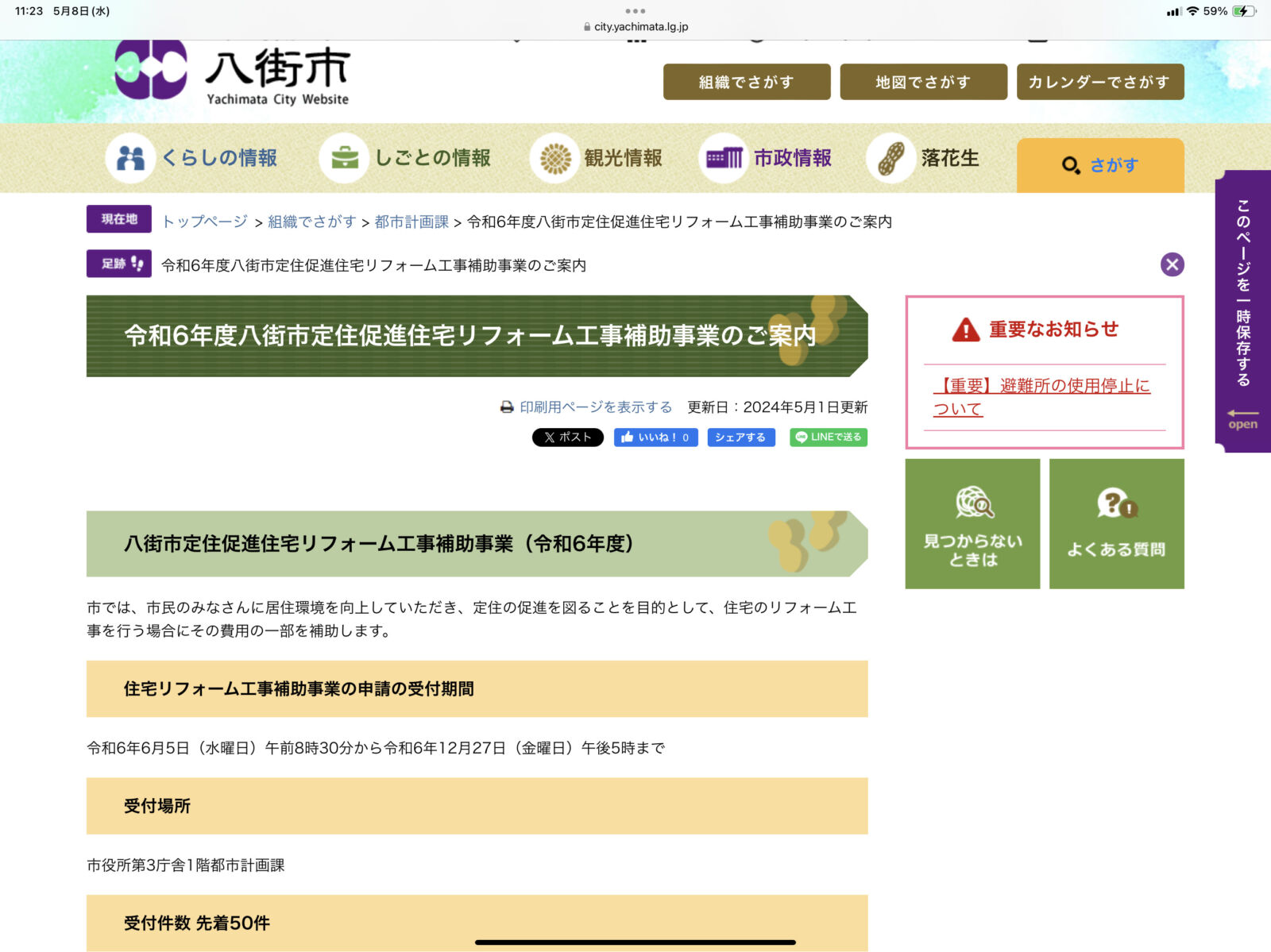Open 観光情報 sunflower icon section
This screenshot has height=952, width=1271.
click(x=555, y=158)
